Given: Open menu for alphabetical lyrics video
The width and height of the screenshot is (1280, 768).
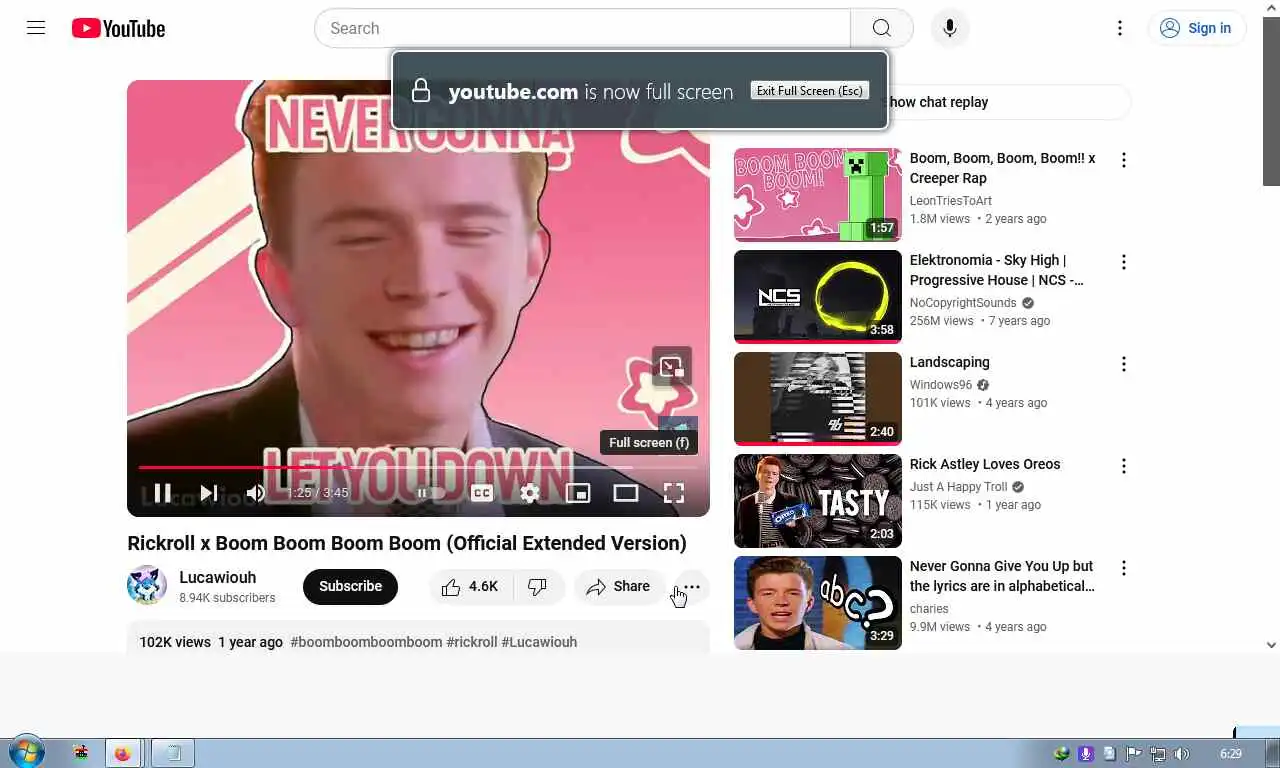Looking at the screenshot, I should pos(1124,568).
